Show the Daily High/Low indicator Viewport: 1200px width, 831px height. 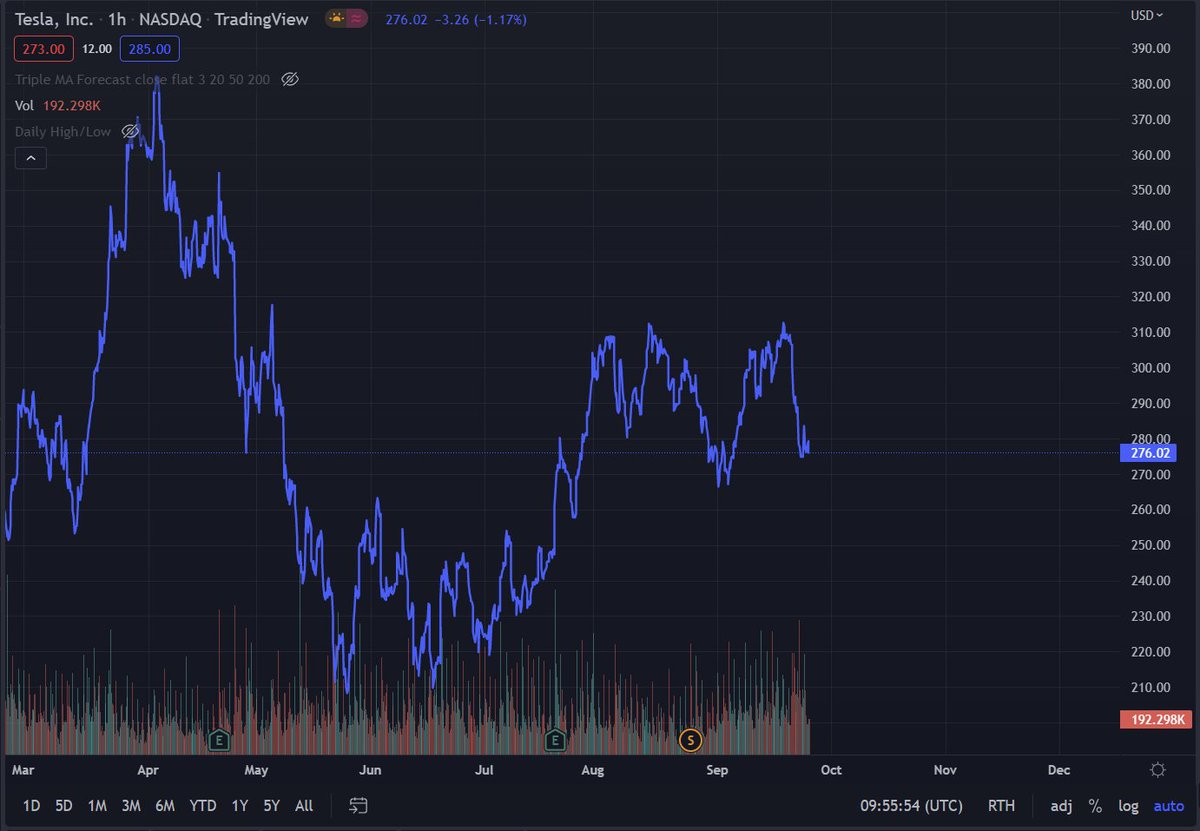(x=130, y=131)
